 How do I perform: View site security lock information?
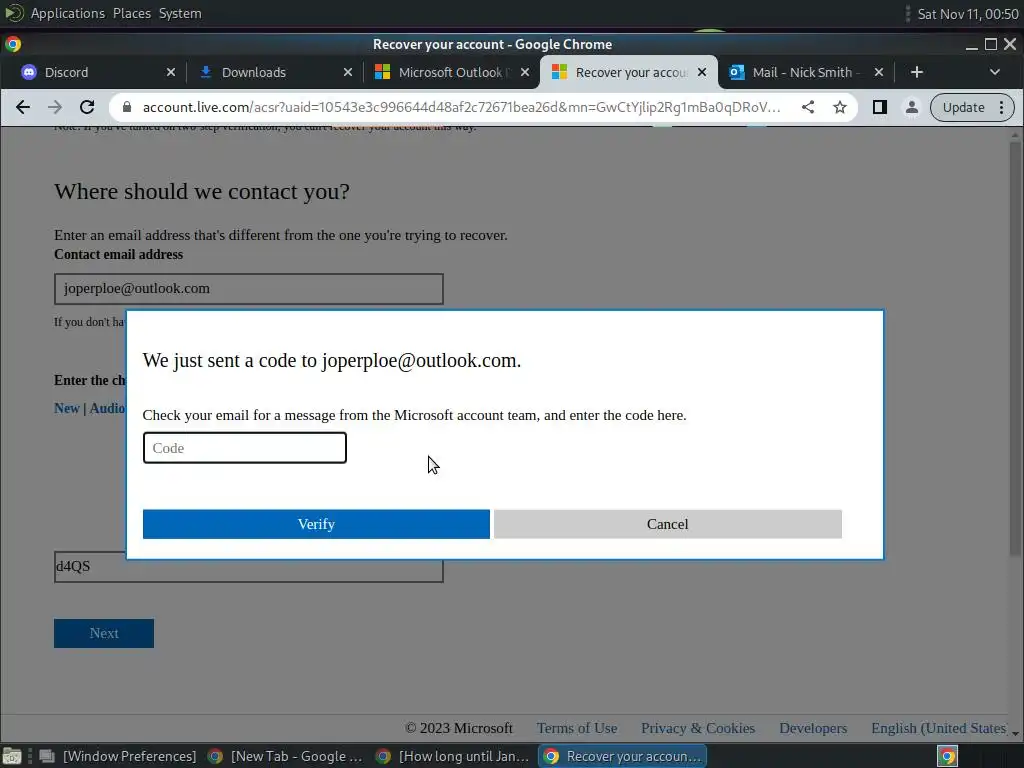coord(127,107)
